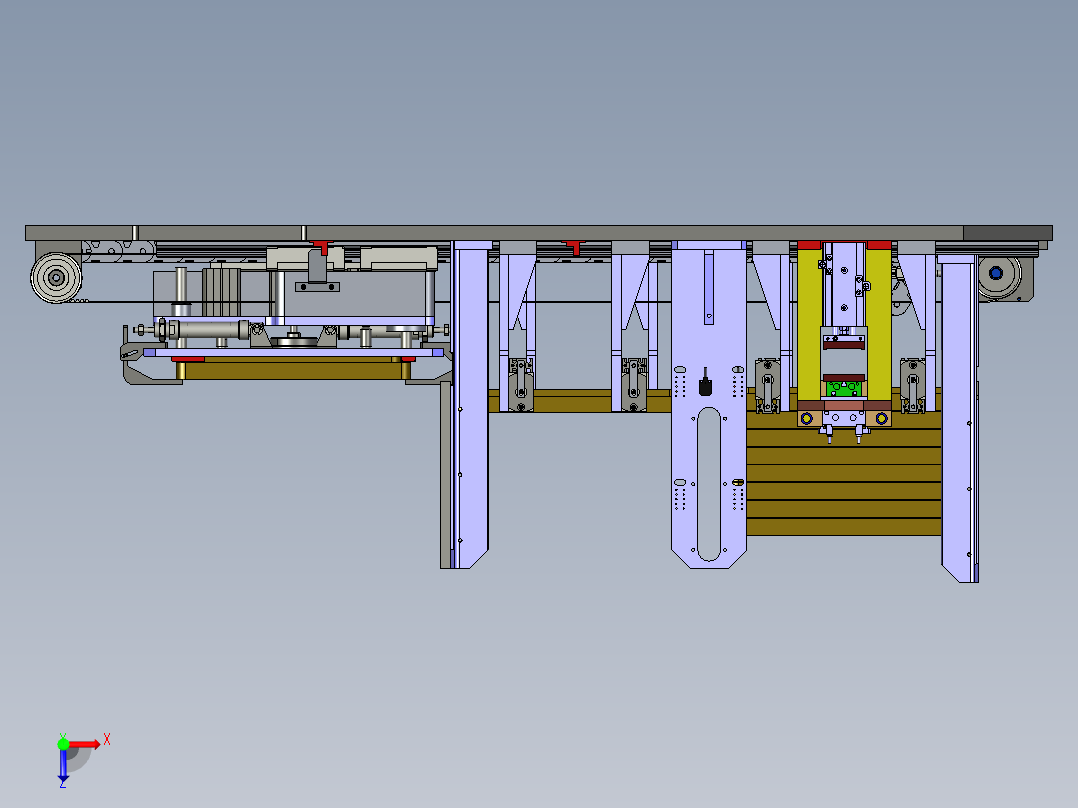Click the red X axis arrow of the triad
This screenshot has width=1078, height=808.
pos(85,744)
